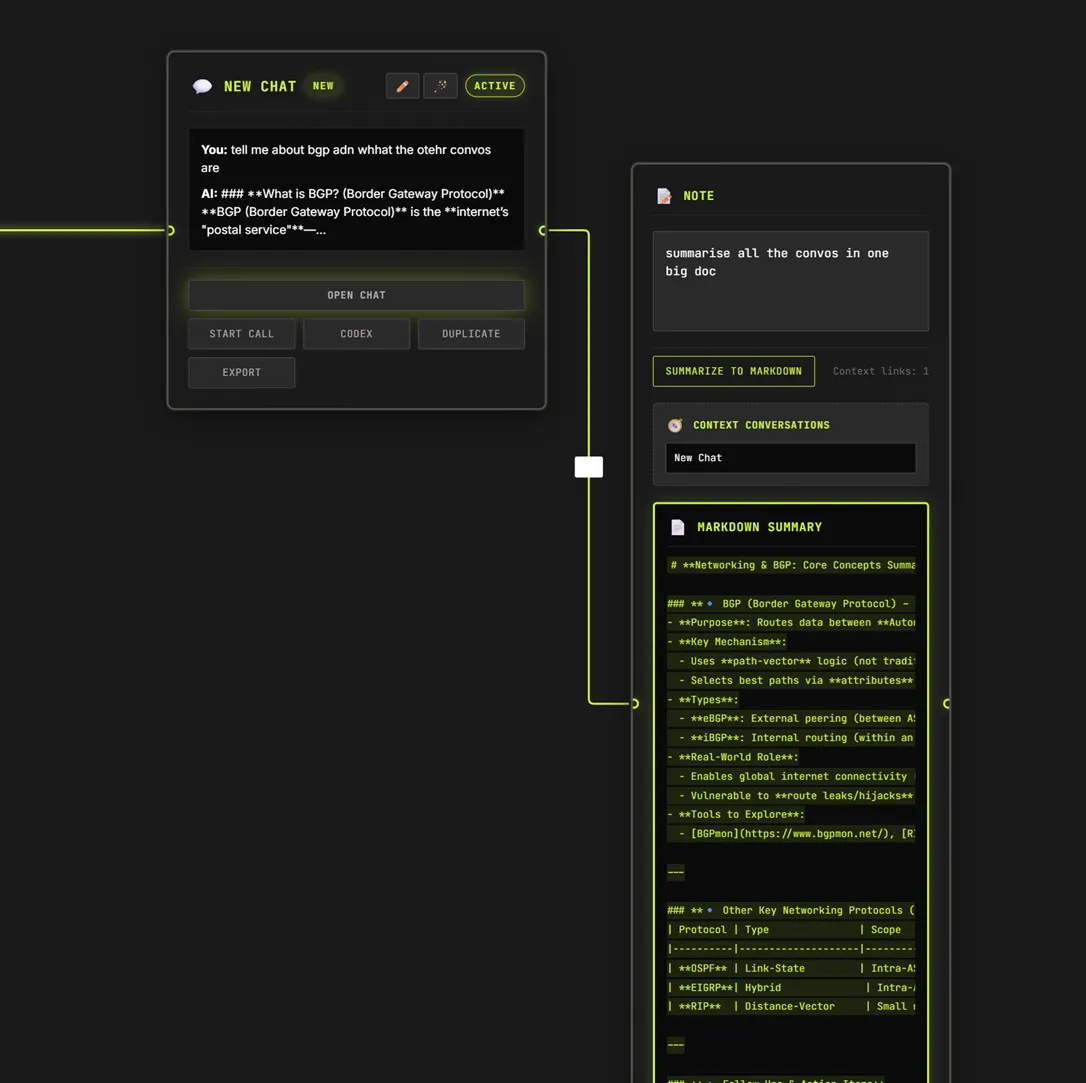
Task: Click the CODEX button
Action: 357,334
